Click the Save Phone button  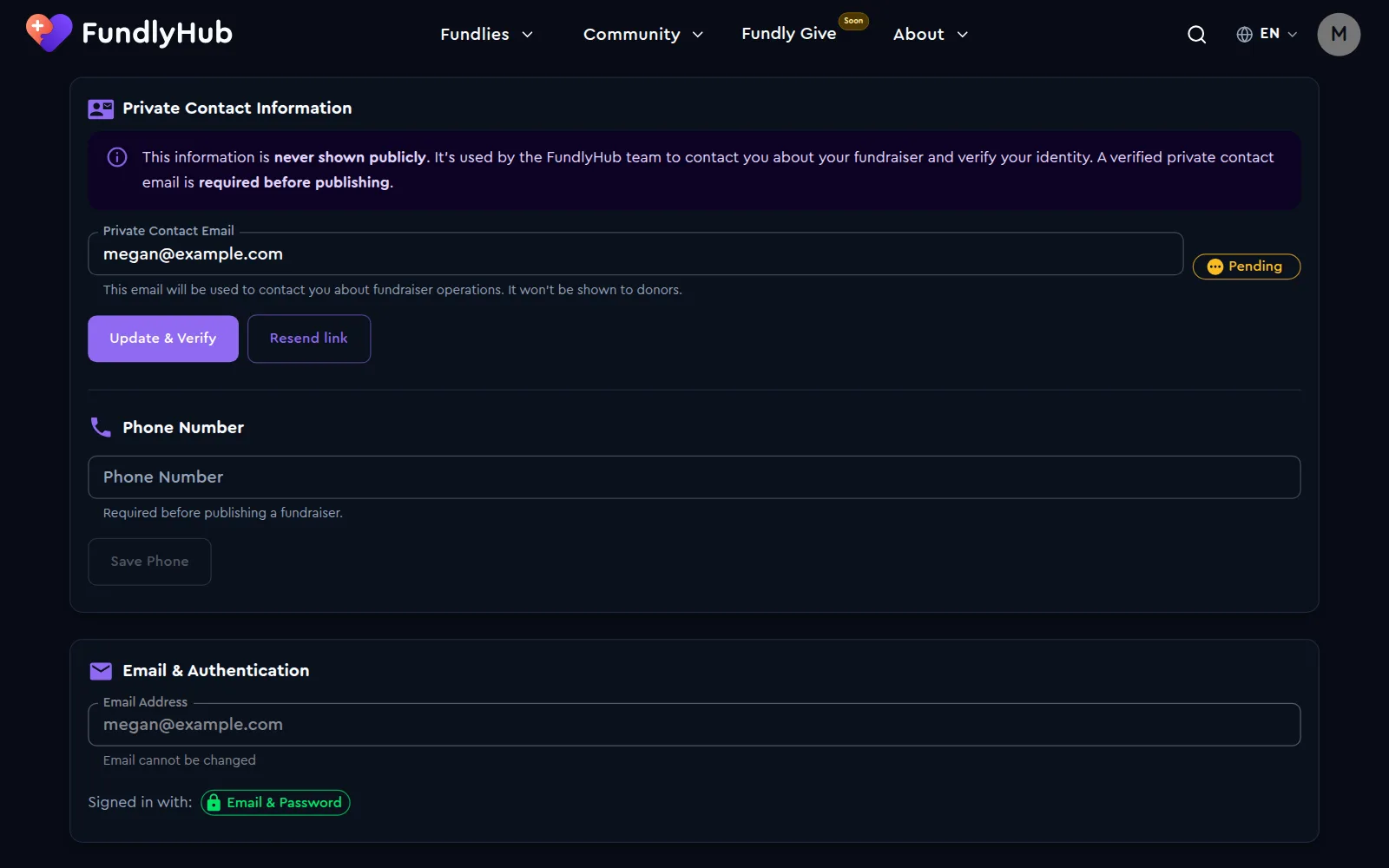(x=149, y=562)
